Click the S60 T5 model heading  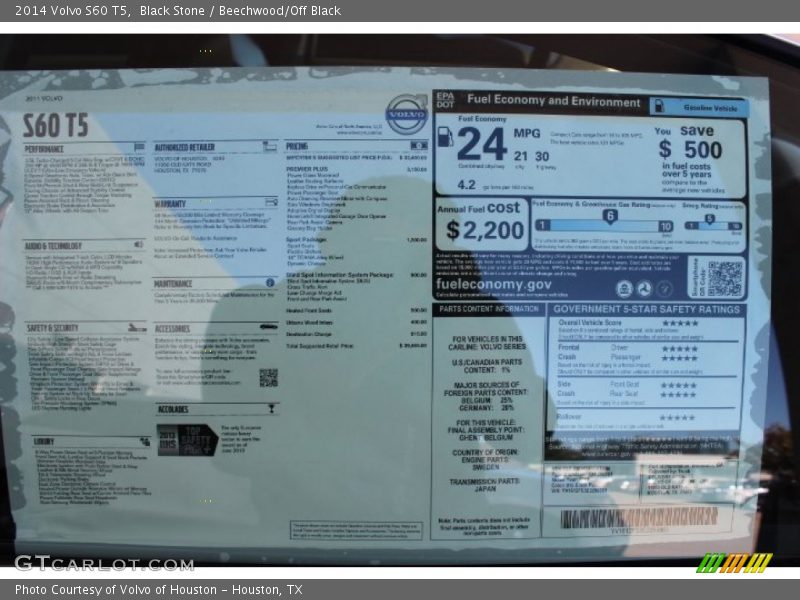pyautogui.click(x=56, y=125)
